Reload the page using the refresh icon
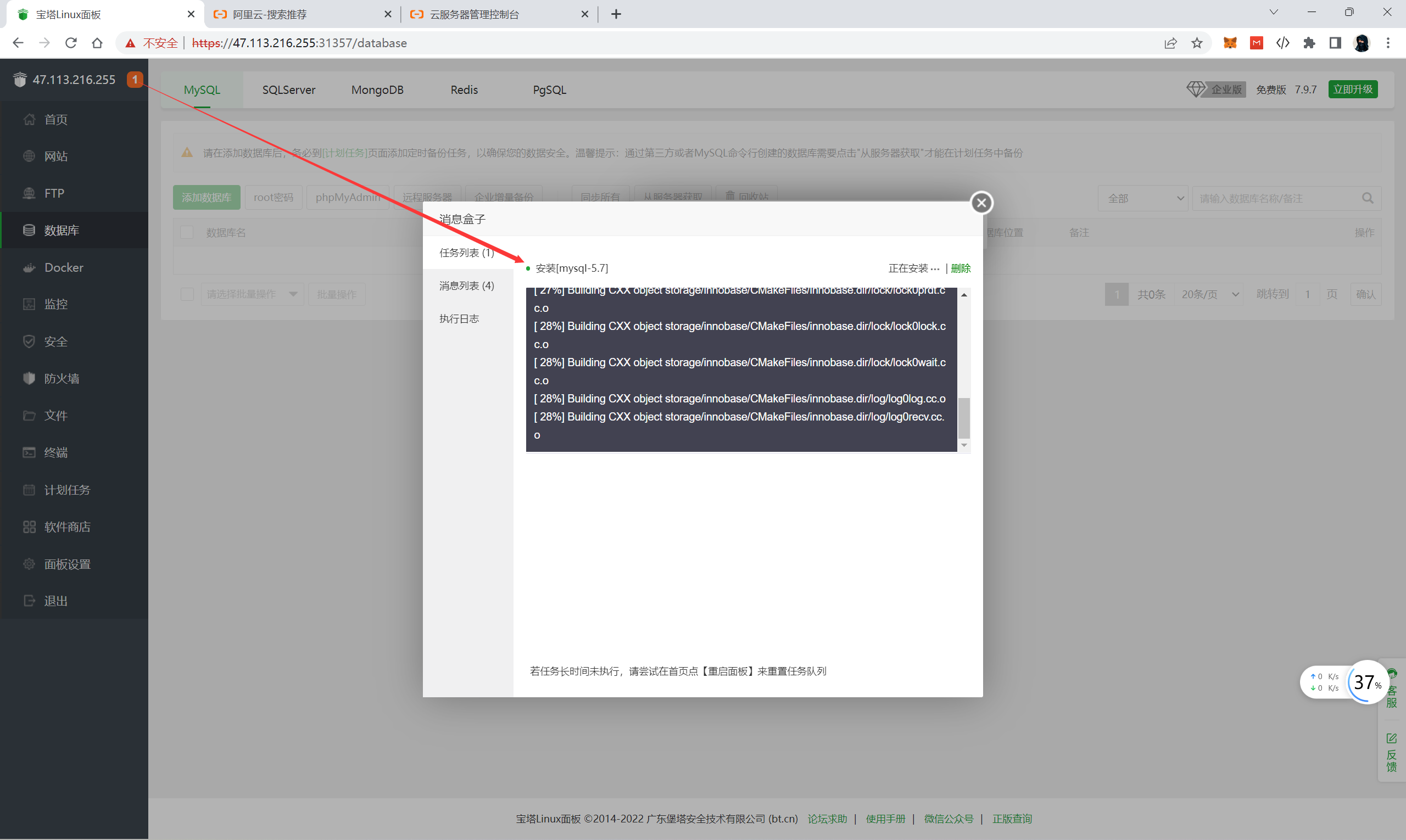 pos(71,43)
